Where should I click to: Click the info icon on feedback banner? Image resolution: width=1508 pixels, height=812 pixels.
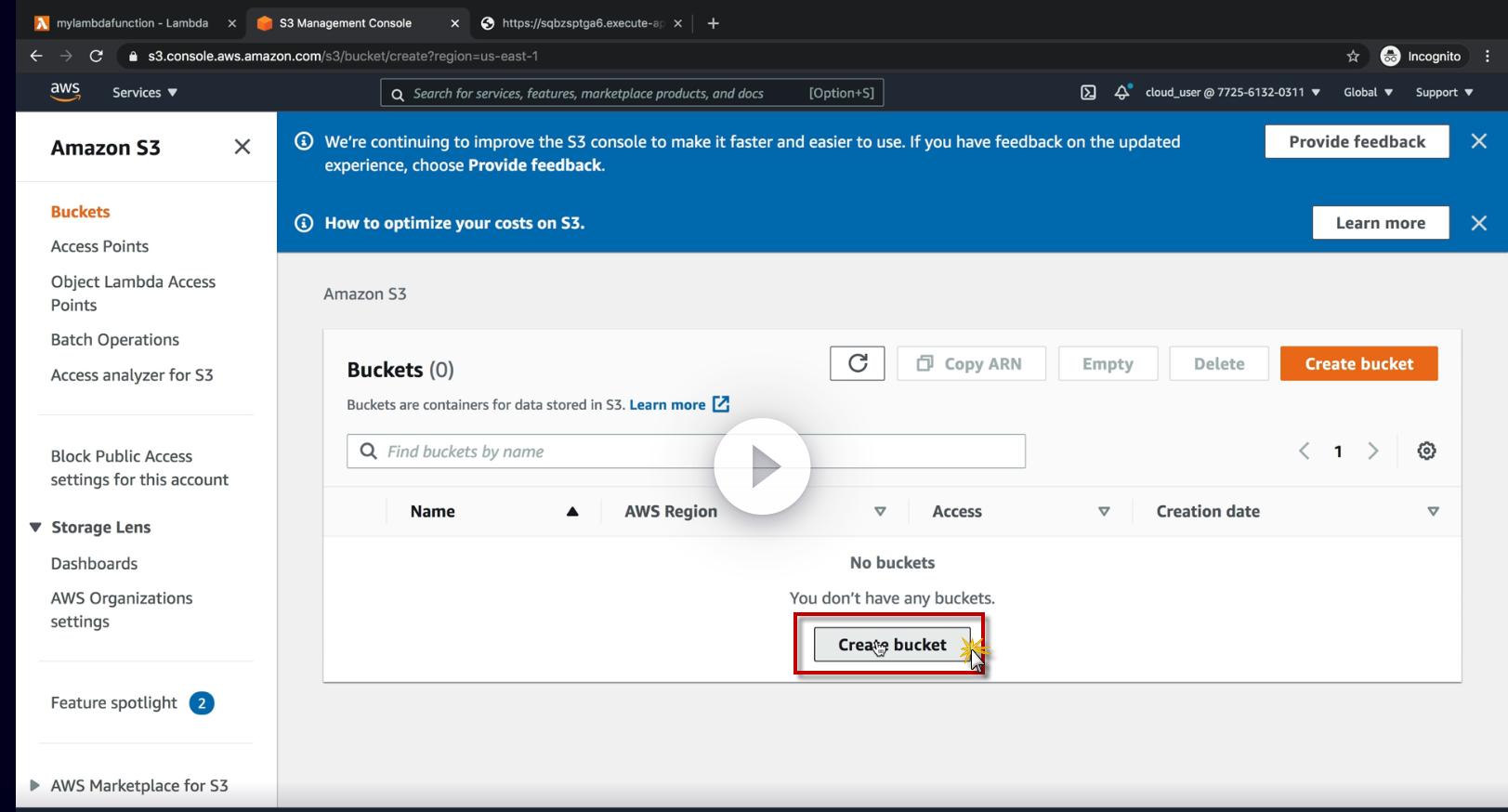click(304, 141)
